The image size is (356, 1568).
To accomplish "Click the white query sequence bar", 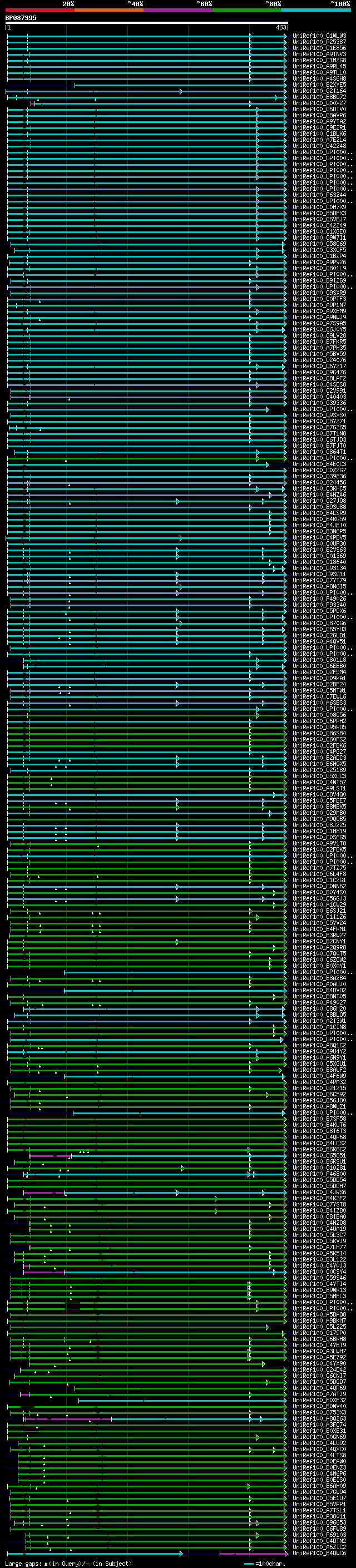I will 146,22.
